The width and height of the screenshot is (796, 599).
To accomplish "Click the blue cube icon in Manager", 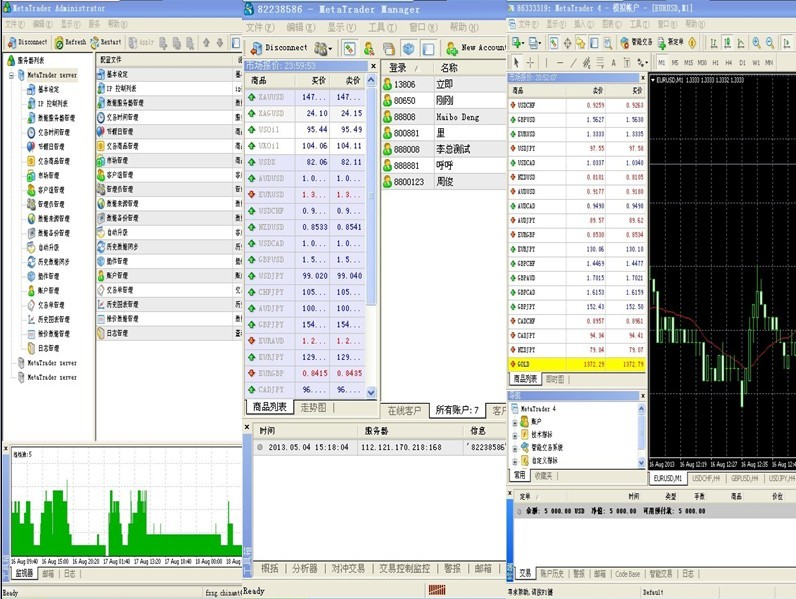I will coord(409,49).
